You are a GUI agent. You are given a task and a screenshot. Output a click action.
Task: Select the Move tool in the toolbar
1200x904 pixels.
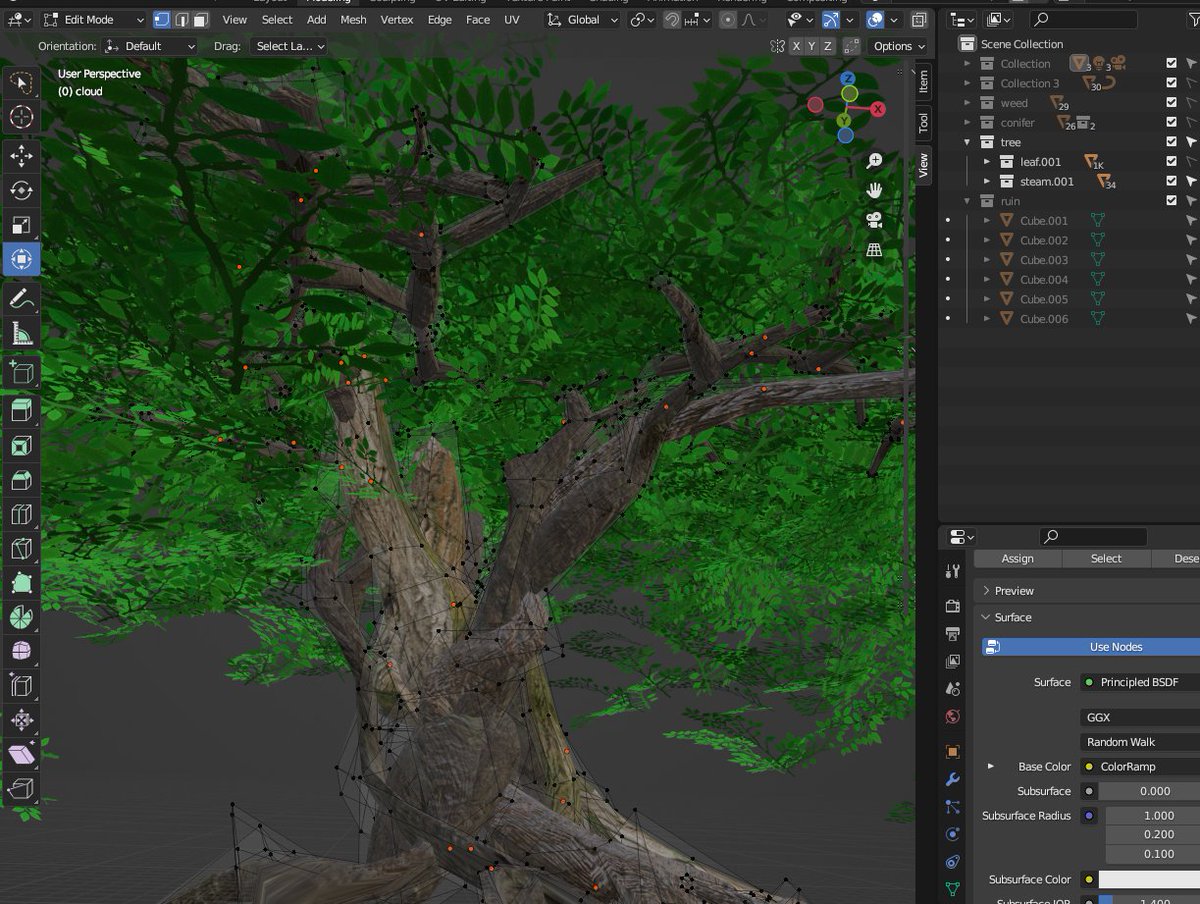pos(21,155)
